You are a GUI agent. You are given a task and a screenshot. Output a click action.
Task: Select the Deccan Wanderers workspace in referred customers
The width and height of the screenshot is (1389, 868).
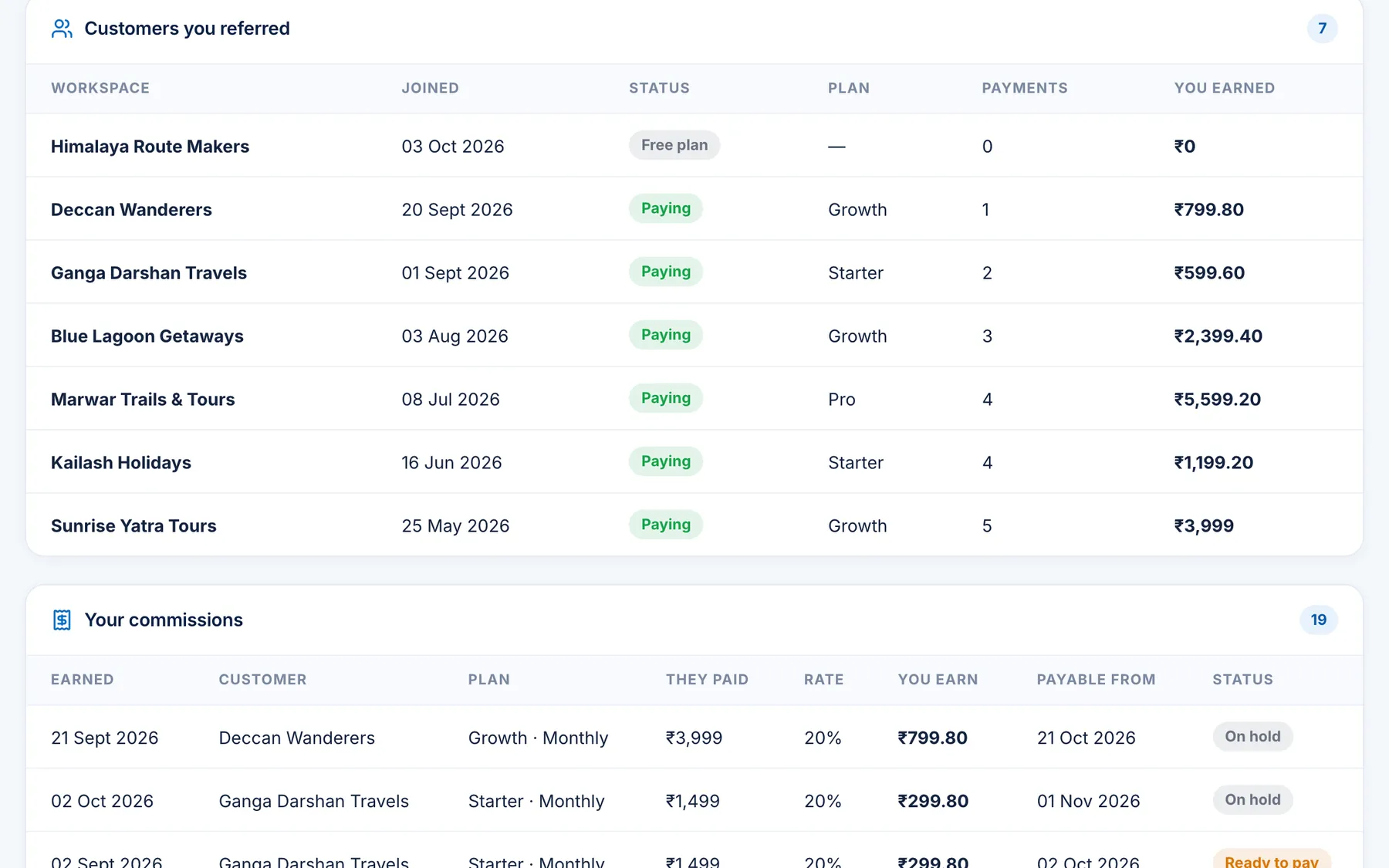pos(131,210)
